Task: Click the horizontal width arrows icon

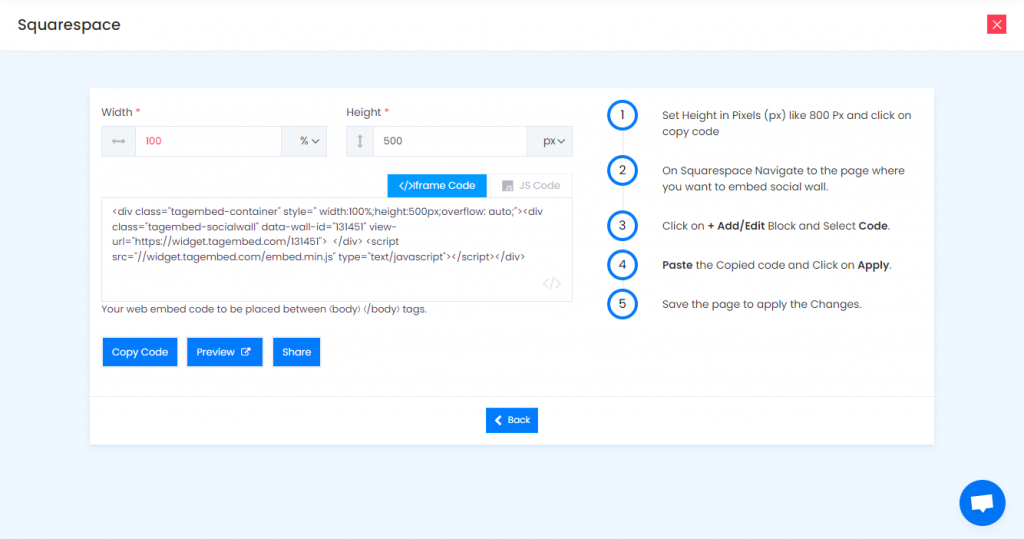Action: point(118,141)
